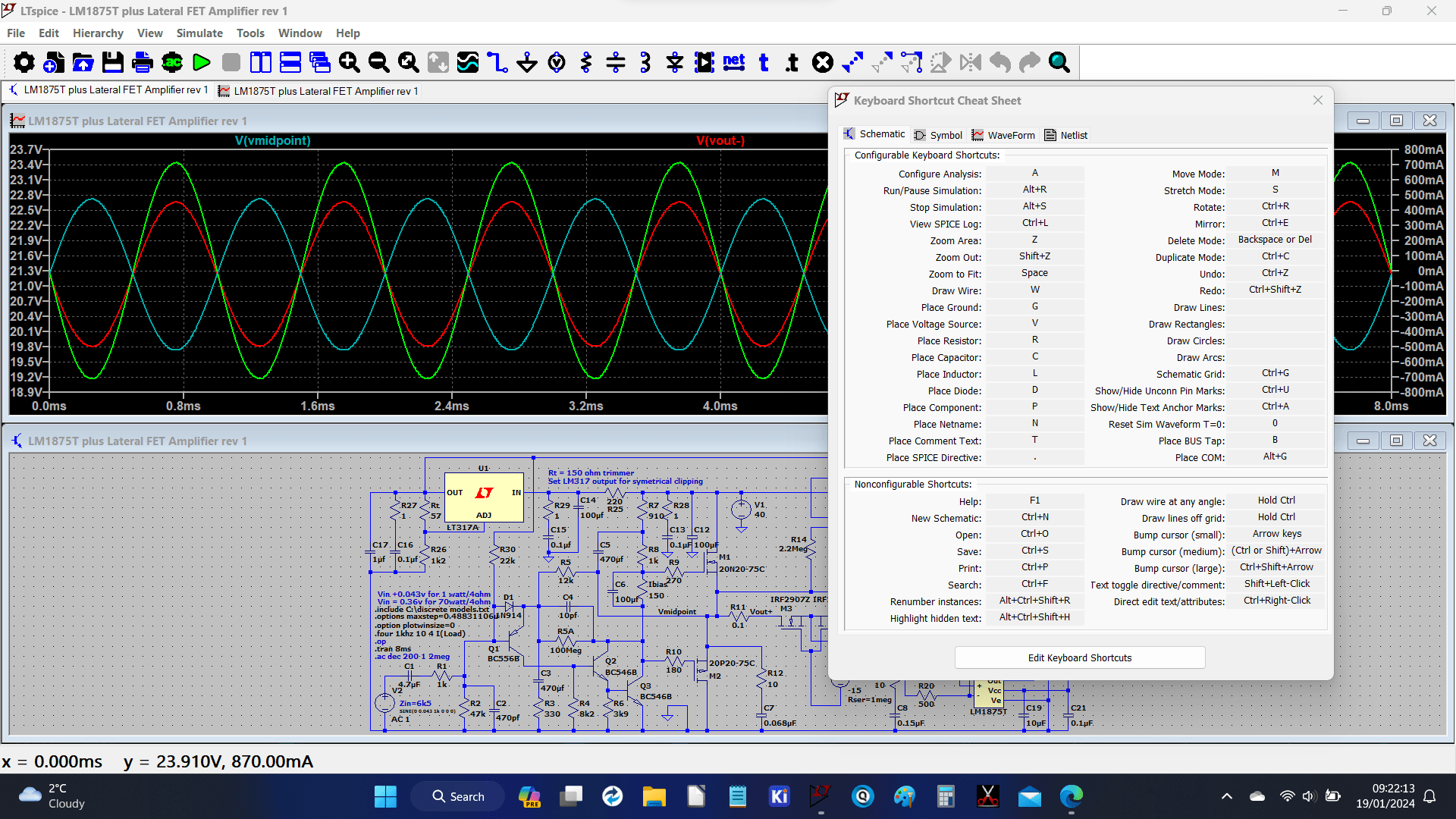Open the Edit menu

pyautogui.click(x=49, y=33)
